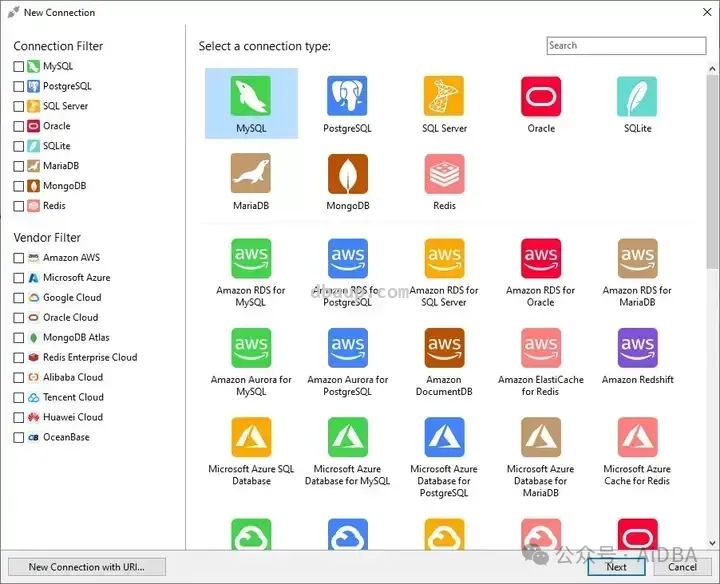
Task: Enable the Huawei Cloud vendor filter
Action: tap(18, 418)
